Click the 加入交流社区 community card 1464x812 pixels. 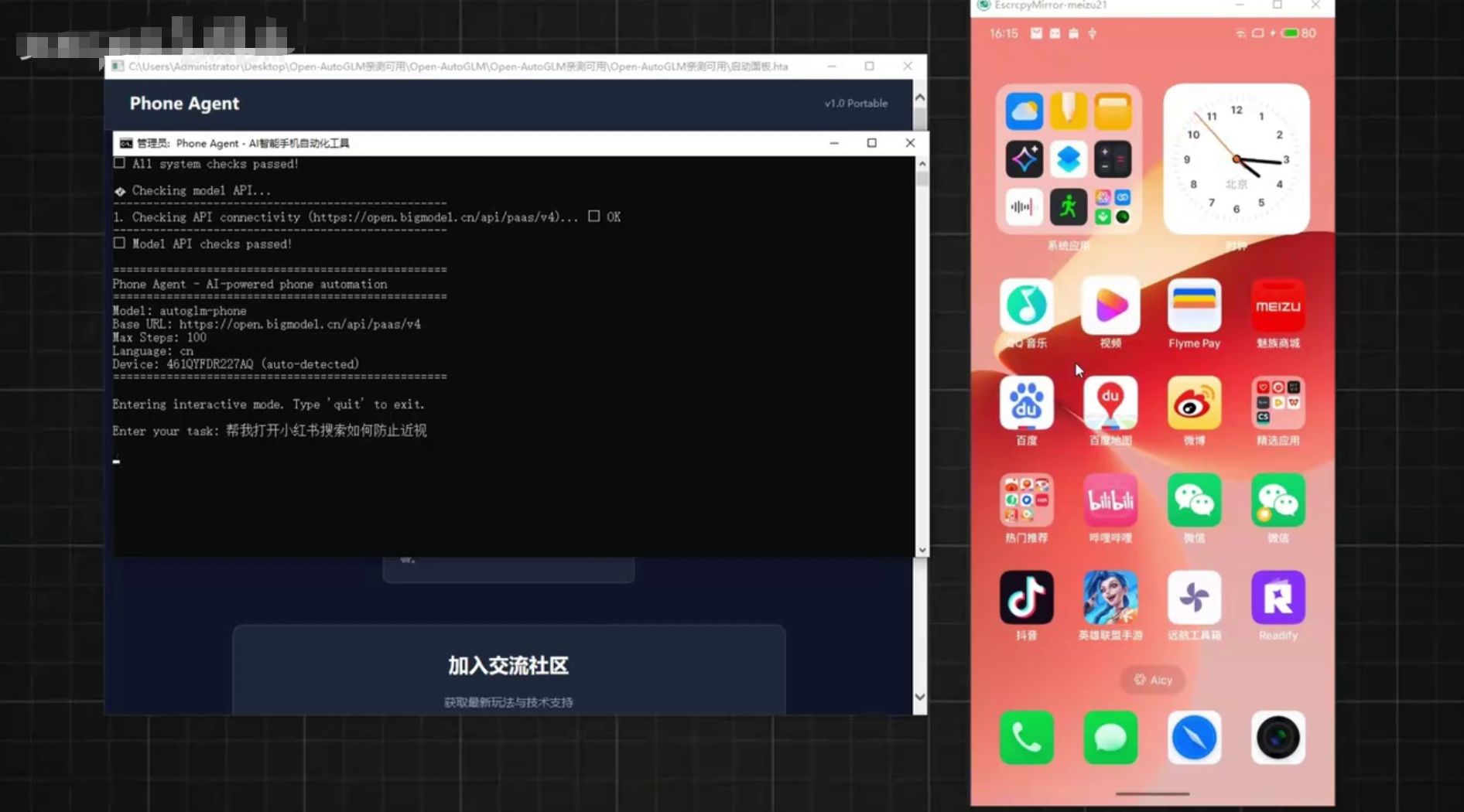[x=509, y=670]
